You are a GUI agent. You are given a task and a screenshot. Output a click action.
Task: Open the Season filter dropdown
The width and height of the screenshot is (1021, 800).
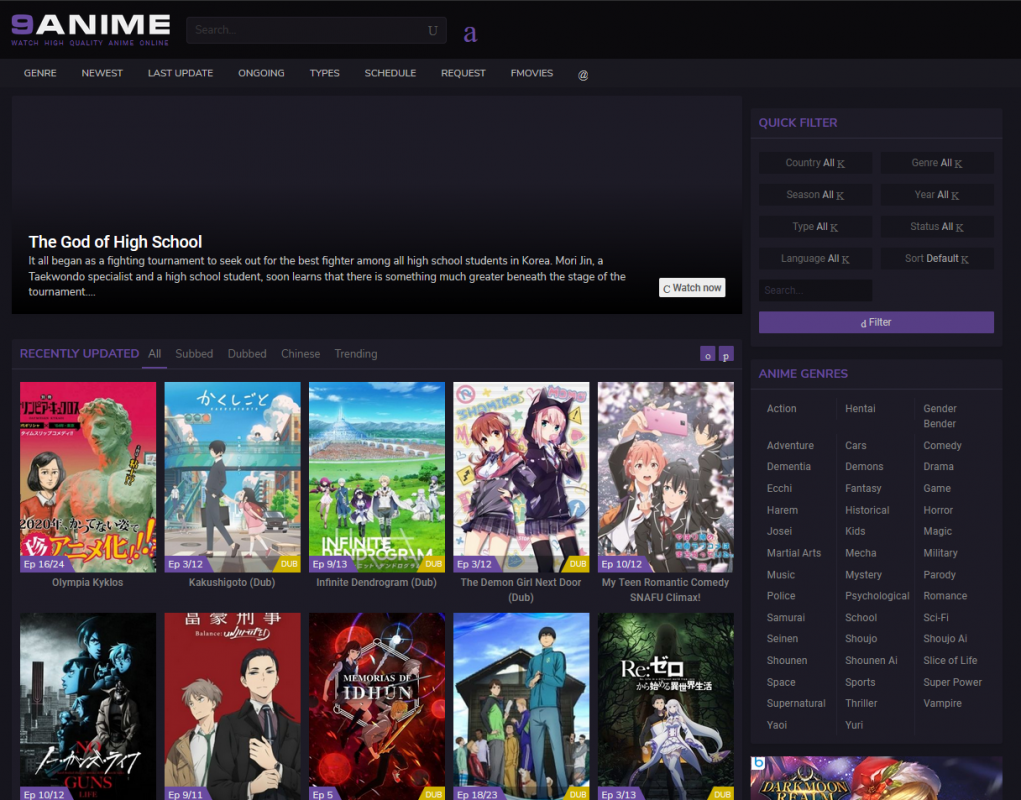[815, 195]
